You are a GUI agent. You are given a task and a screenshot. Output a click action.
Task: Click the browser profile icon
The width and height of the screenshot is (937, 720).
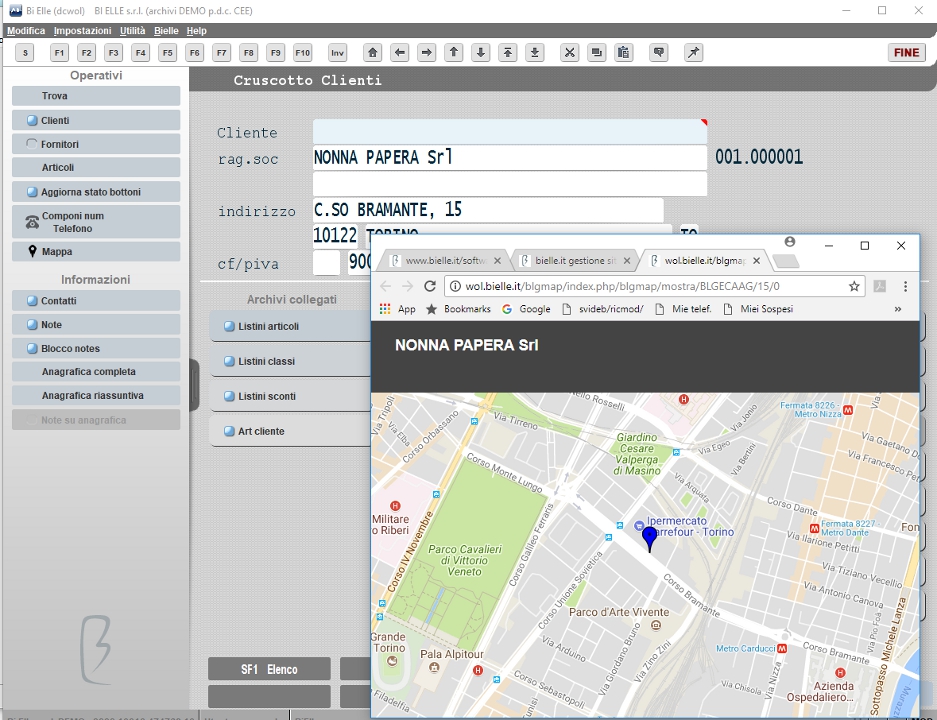(x=790, y=242)
